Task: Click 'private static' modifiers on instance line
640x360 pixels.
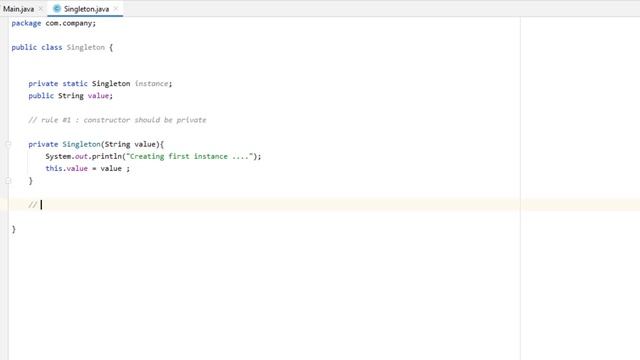Action: (x=58, y=84)
